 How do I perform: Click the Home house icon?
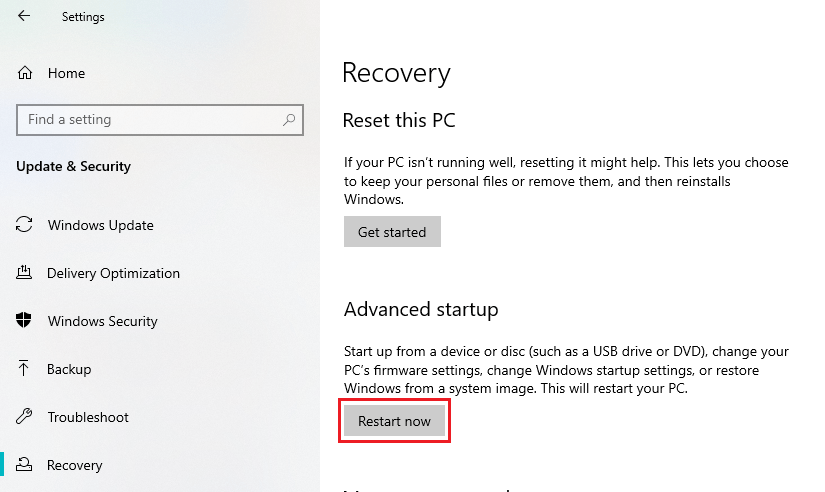(x=25, y=73)
